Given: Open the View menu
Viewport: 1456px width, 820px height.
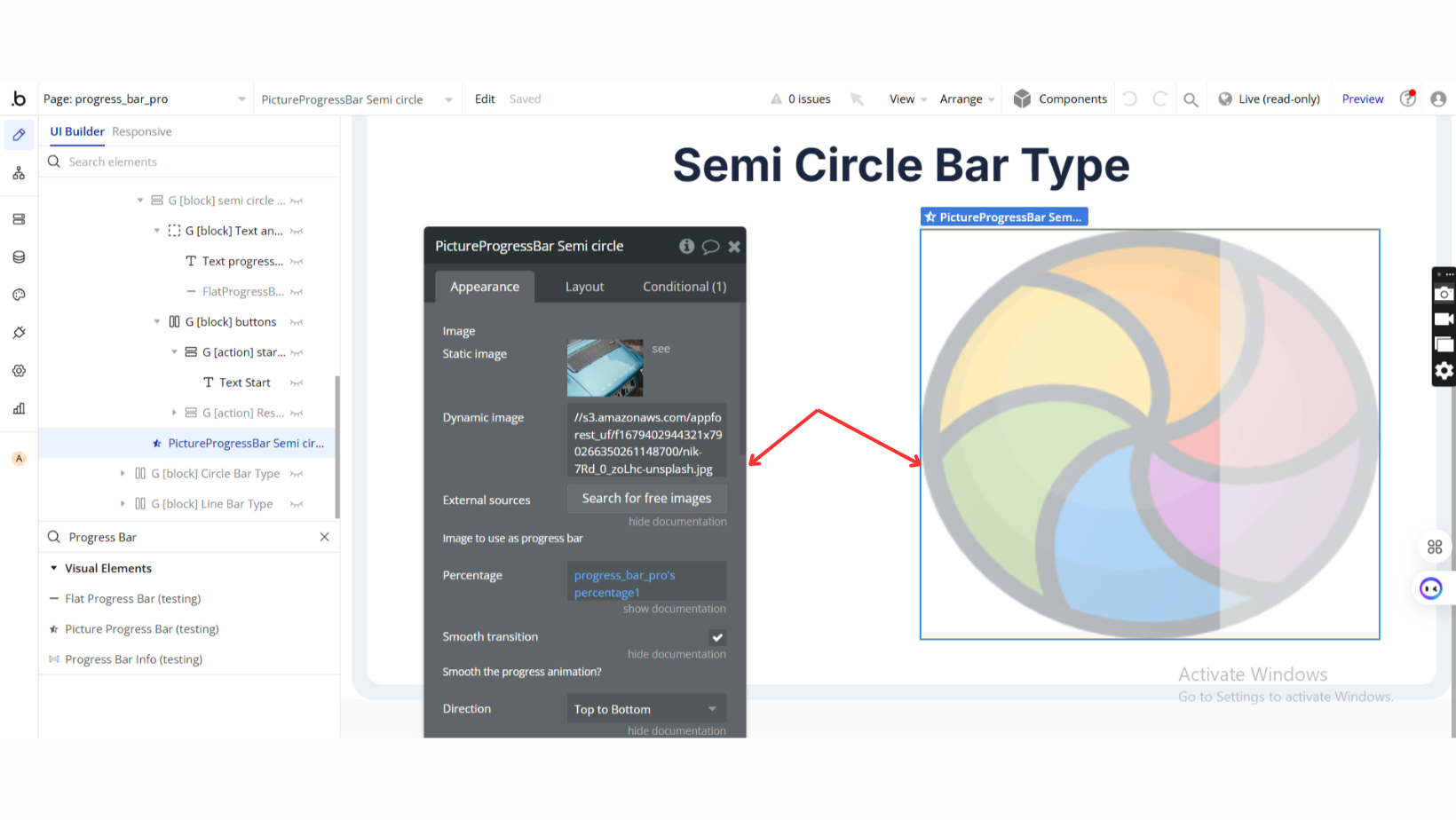Looking at the screenshot, I should 907,99.
